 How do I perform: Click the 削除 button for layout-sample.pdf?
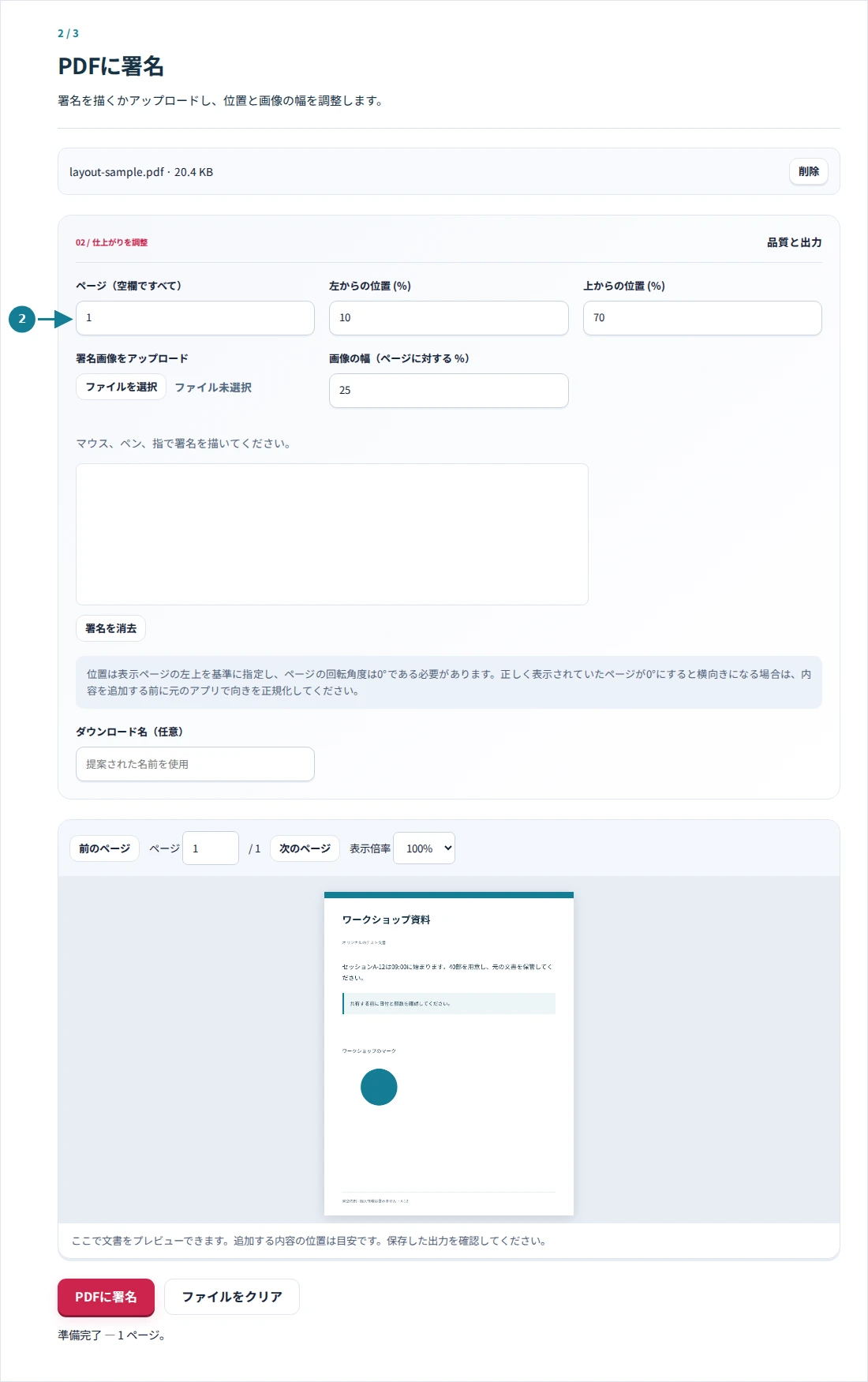click(x=808, y=171)
